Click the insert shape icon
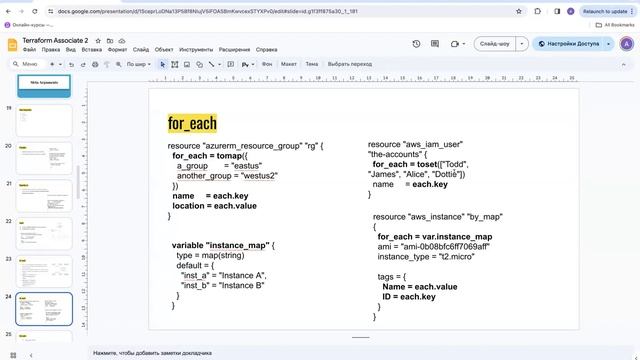The height and width of the screenshot is (360, 640). [199, 64]
